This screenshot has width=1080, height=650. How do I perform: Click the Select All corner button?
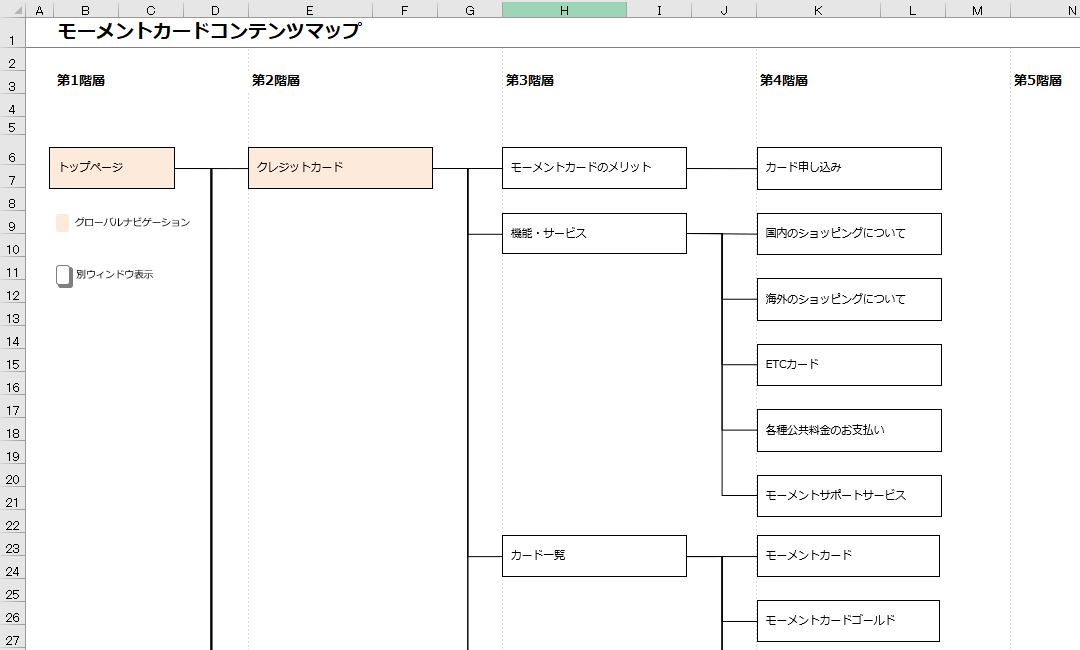click(x=11, y=9)
